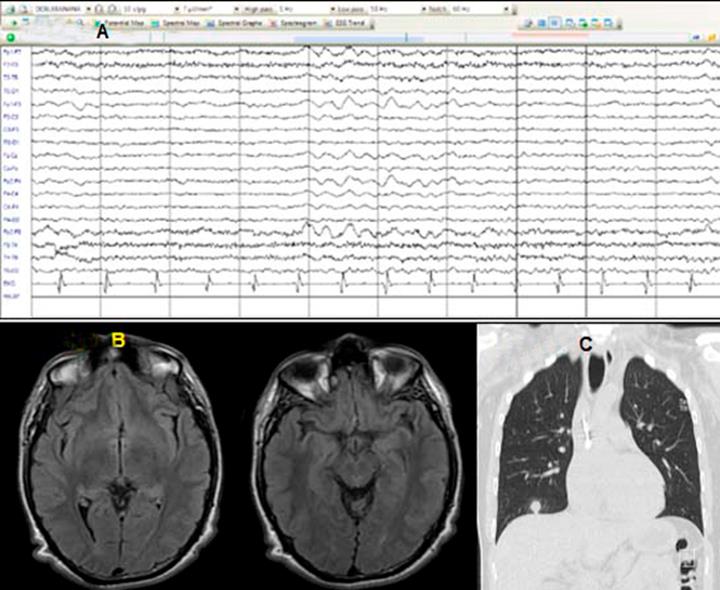Click the first icon in right toolbar group
The height and width of the screenshot is (590, 720).
tap(529, 21)
